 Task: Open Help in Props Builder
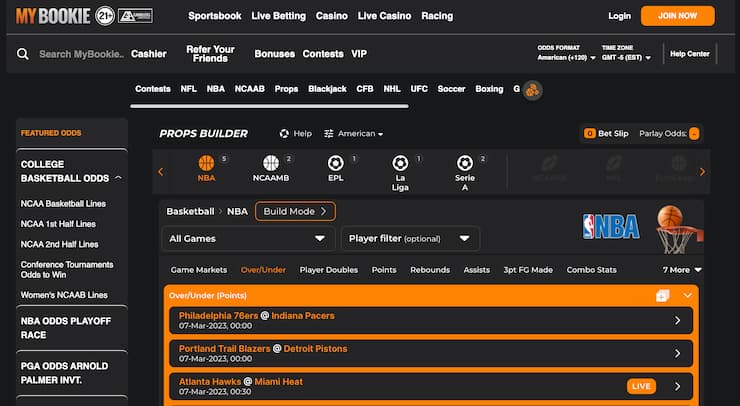[x=296, y=134]
